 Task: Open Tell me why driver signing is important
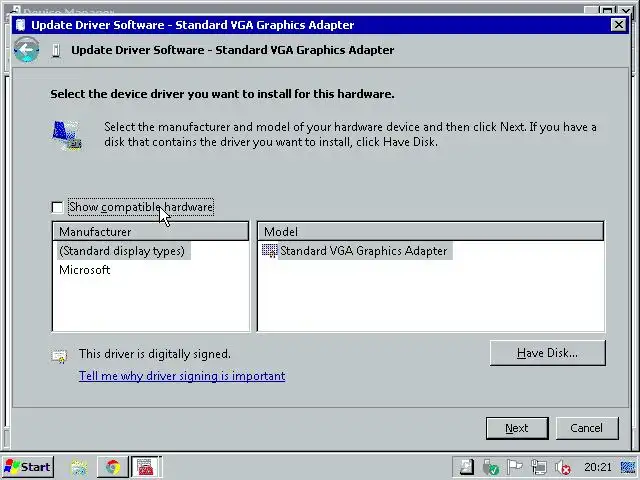(182, 376)
